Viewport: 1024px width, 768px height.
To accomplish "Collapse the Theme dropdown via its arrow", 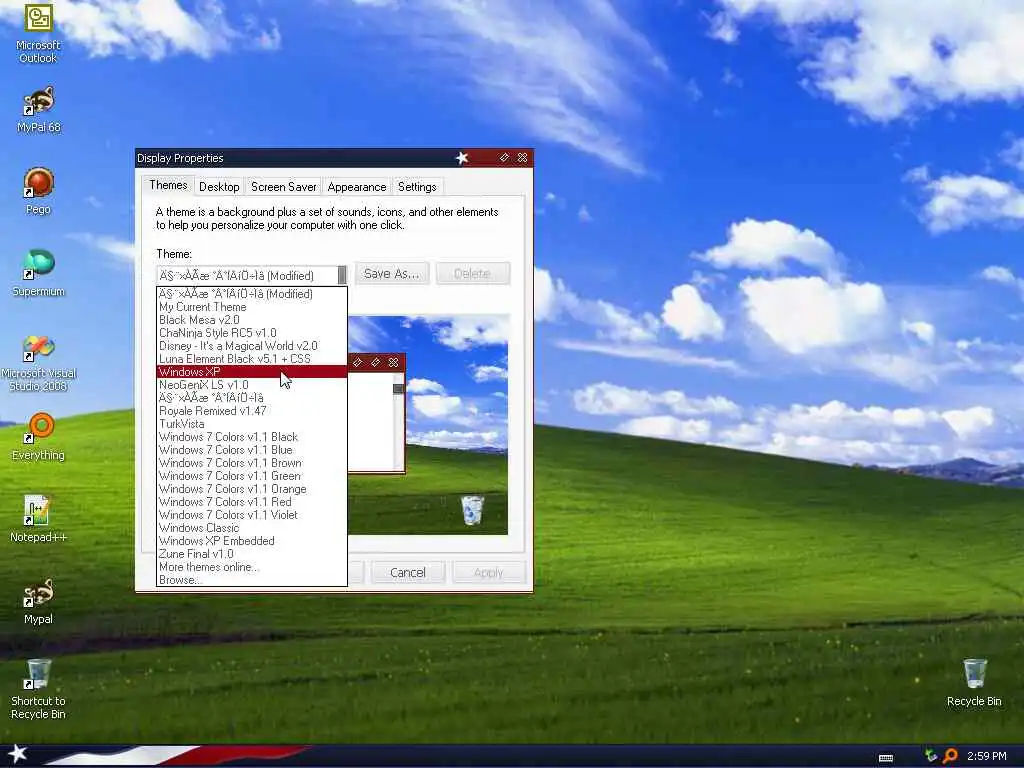I will (x=342, y=275).
